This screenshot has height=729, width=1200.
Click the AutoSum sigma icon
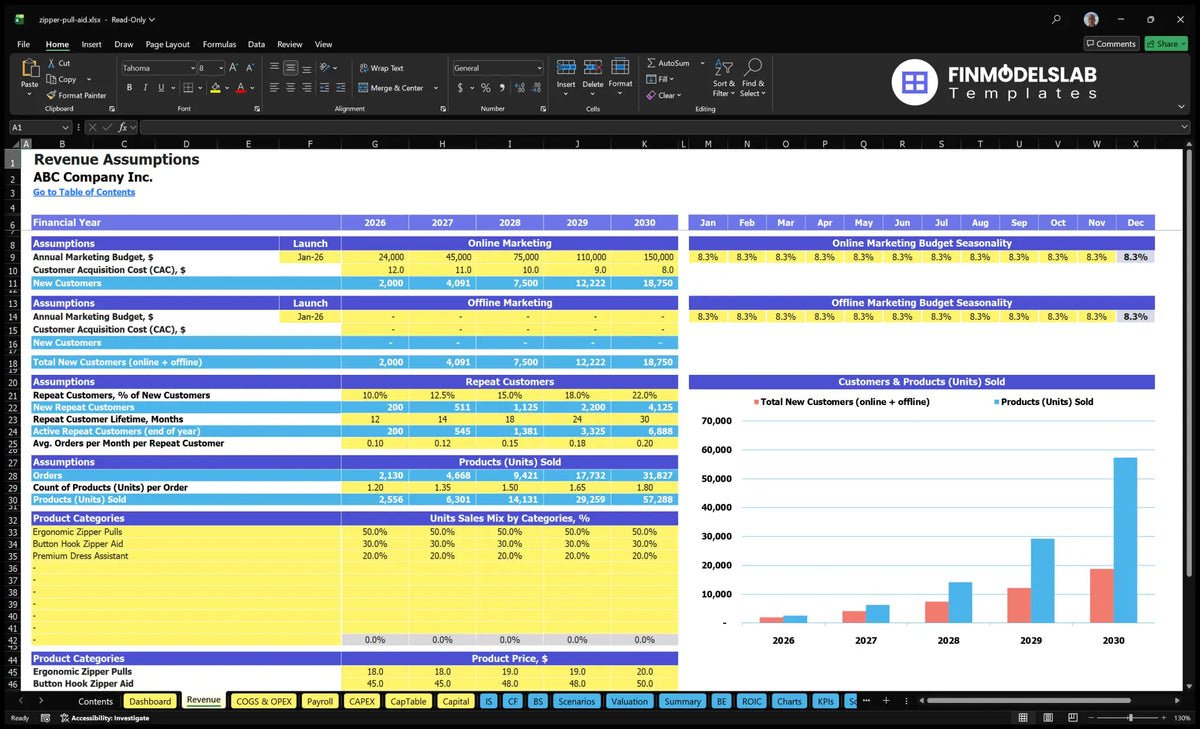click(x=651, y=63)
